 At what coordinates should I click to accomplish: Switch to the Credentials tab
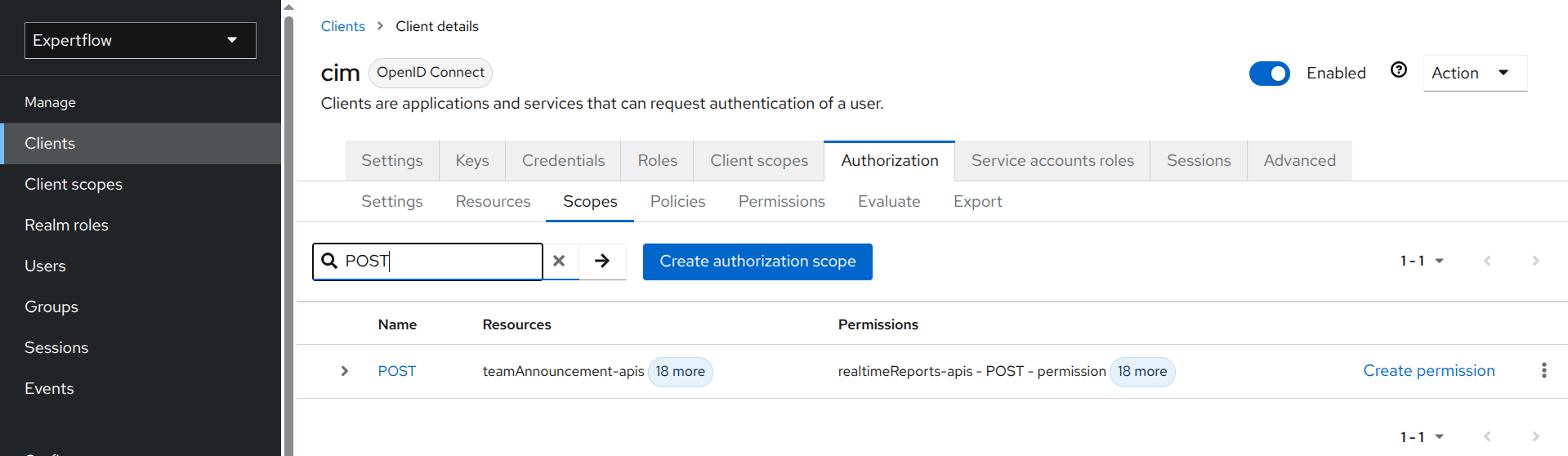563,161
